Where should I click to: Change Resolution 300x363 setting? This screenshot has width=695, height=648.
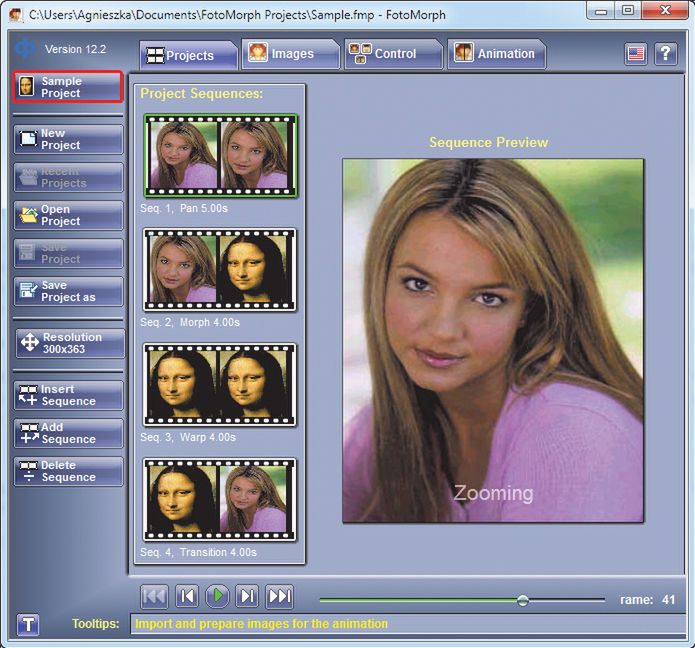tap(70, 344)
